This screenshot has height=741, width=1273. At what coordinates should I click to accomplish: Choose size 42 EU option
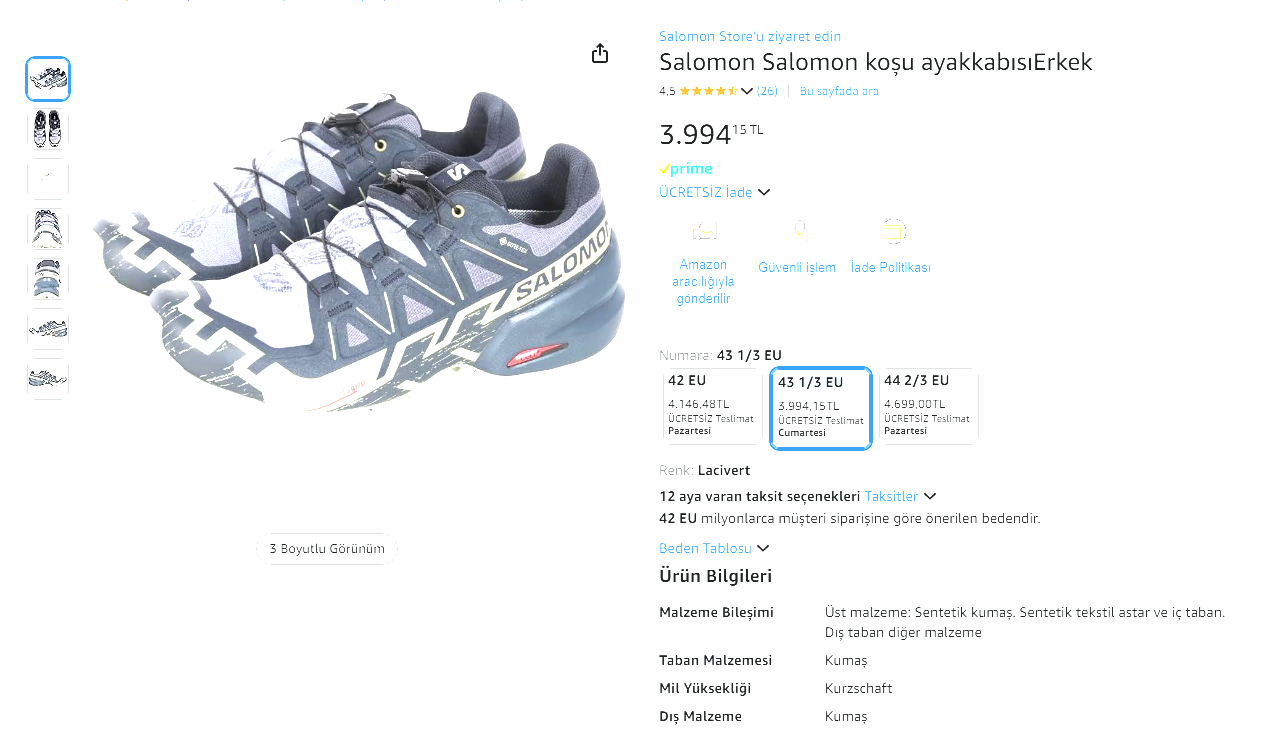[712, 406]
